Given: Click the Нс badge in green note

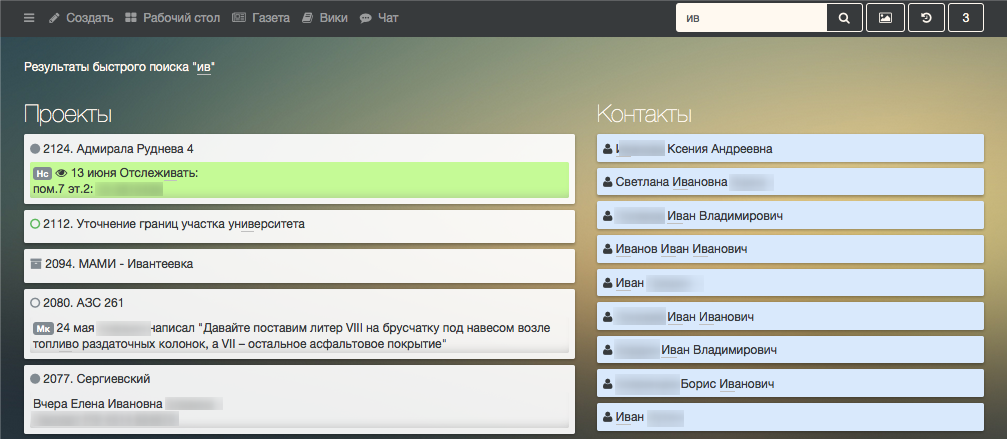Looking at the screenshot, I should [x=42, y=173].
